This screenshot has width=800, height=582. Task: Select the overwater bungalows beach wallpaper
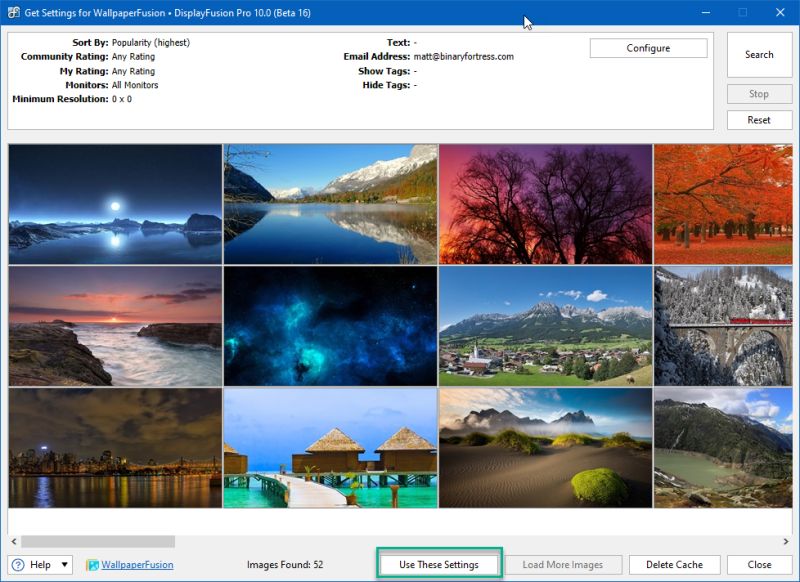pyautogui.click(x=328, y=452)
